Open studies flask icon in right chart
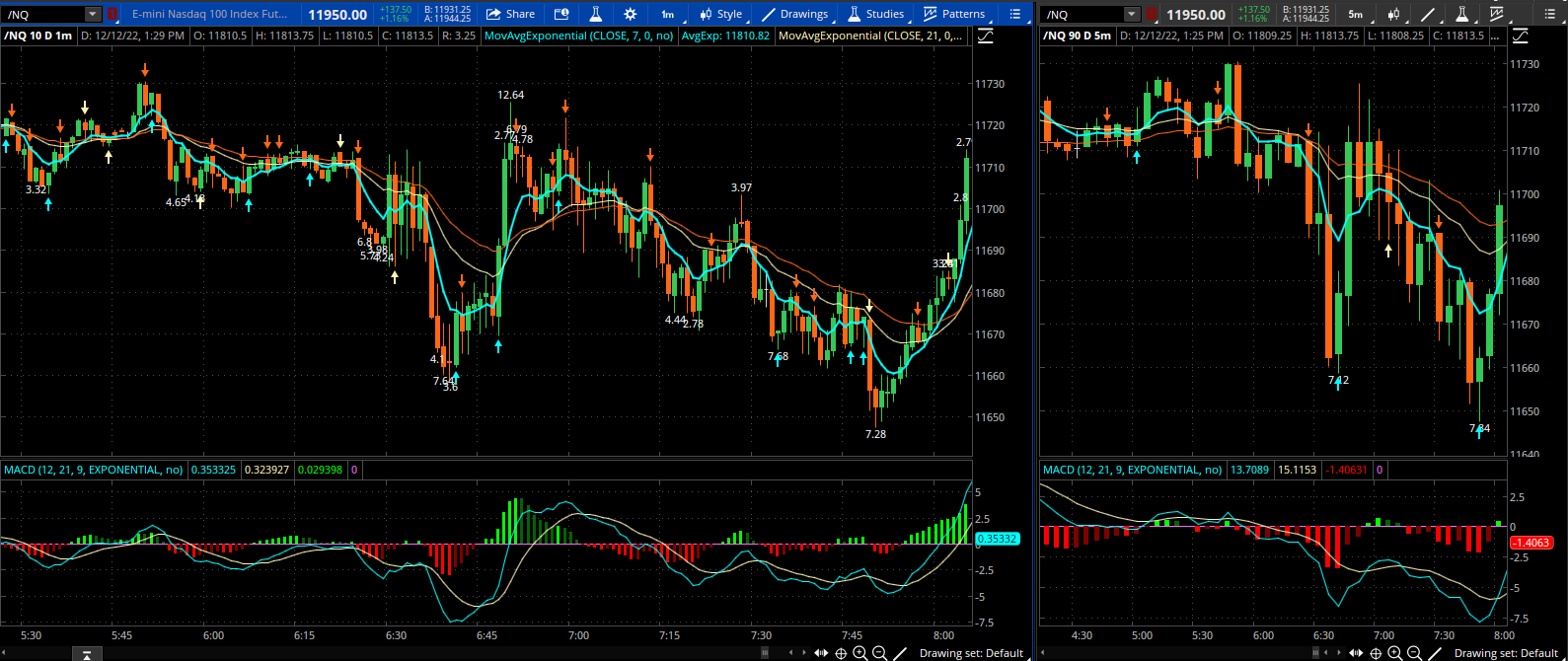Screen dimensions: 1568x661 (x=1463, y=14)
